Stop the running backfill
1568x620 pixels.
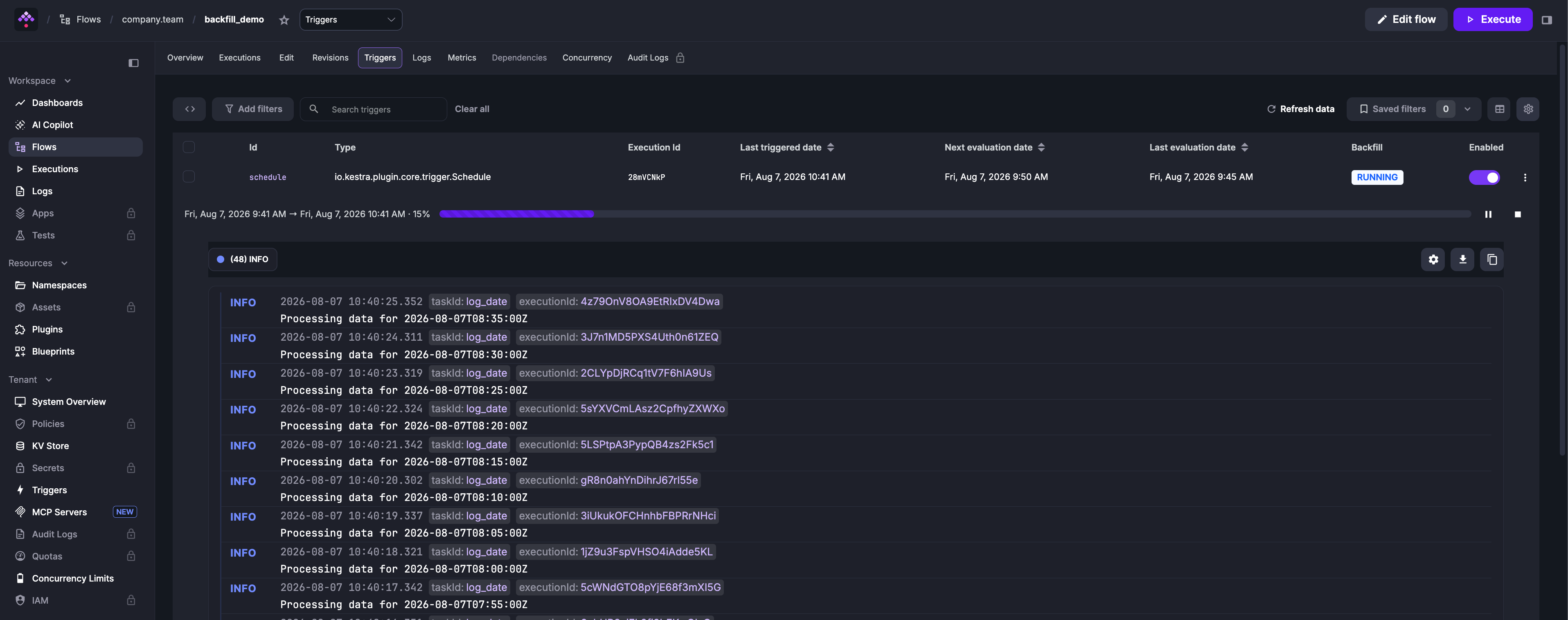(x=1518, y=214)
